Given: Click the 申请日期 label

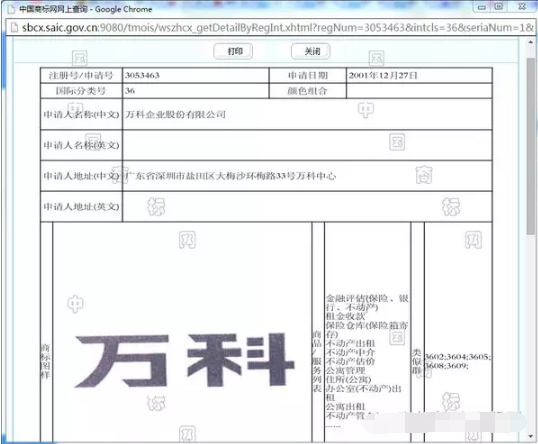Looking at the screenshot, I should click(x=308, y=75).
